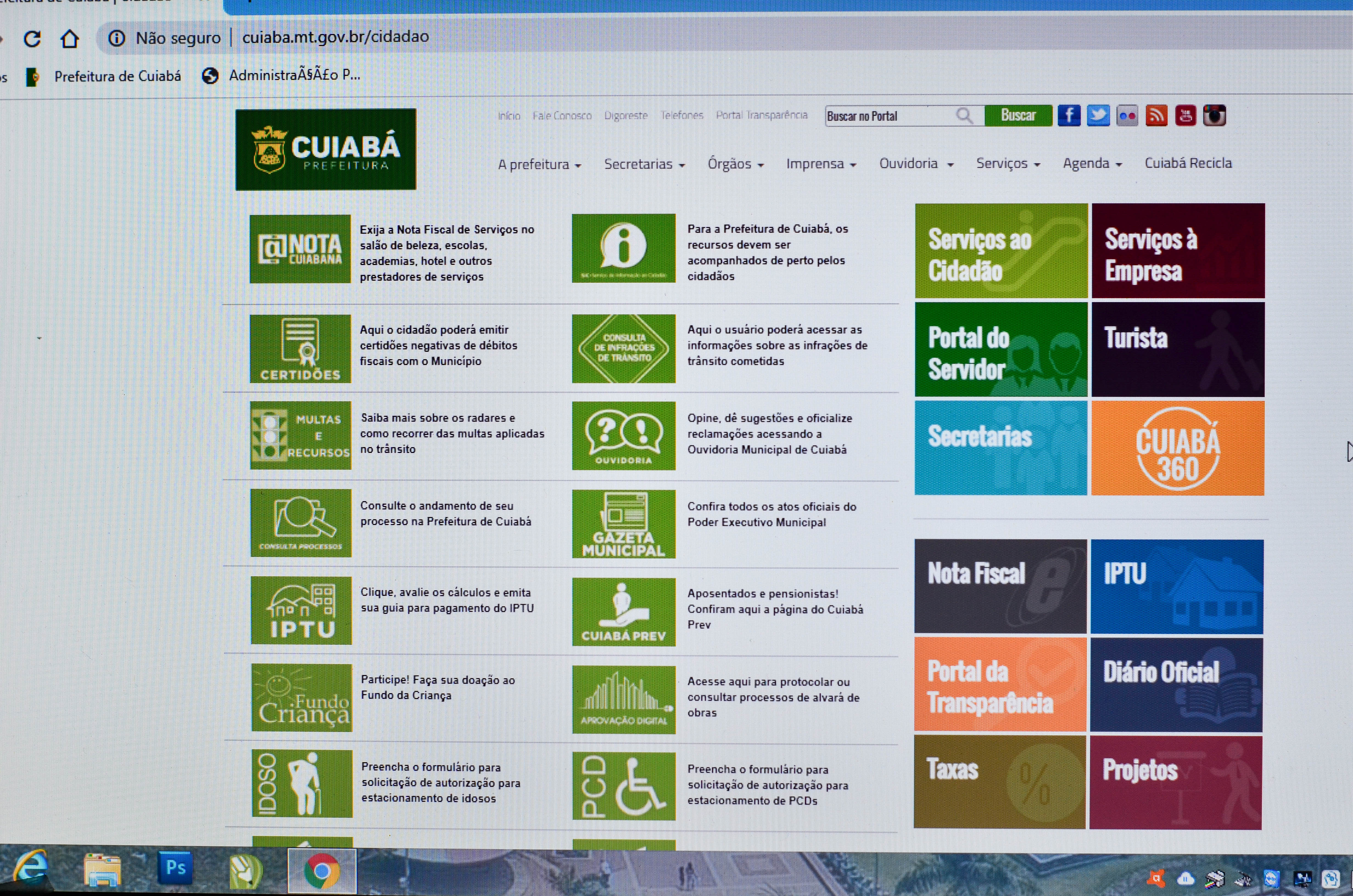Screen dimensions: 1353x896
Task: Click the browser reload button
Action: (32, 39)
